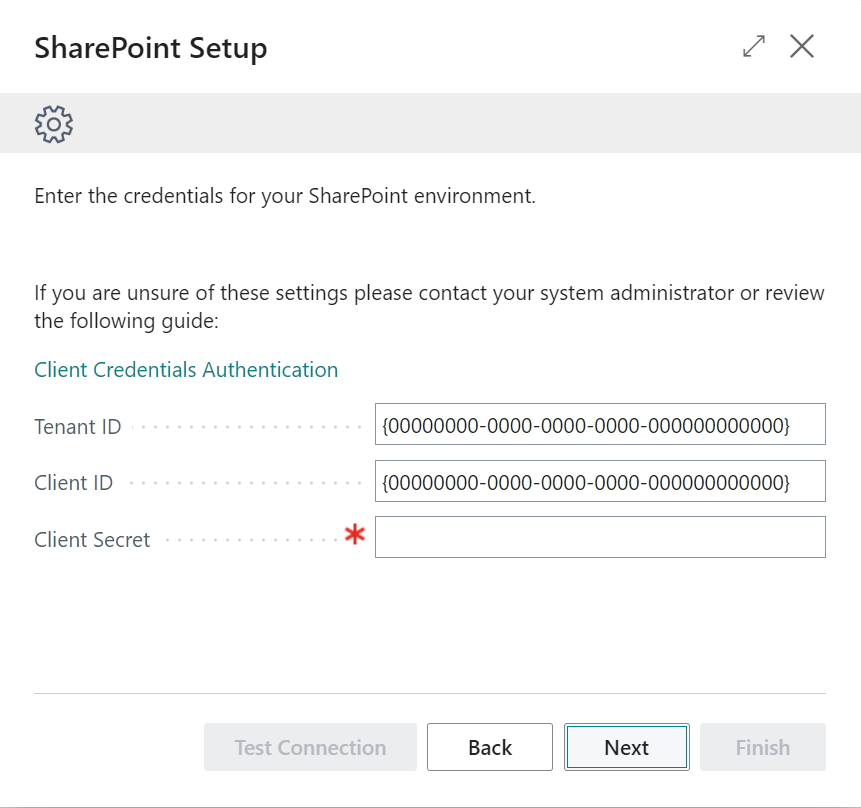Click the expand-to-full-screen arrows icon
Screen dimensions: 861x808
pyautogui.click(x=753, y=46)
